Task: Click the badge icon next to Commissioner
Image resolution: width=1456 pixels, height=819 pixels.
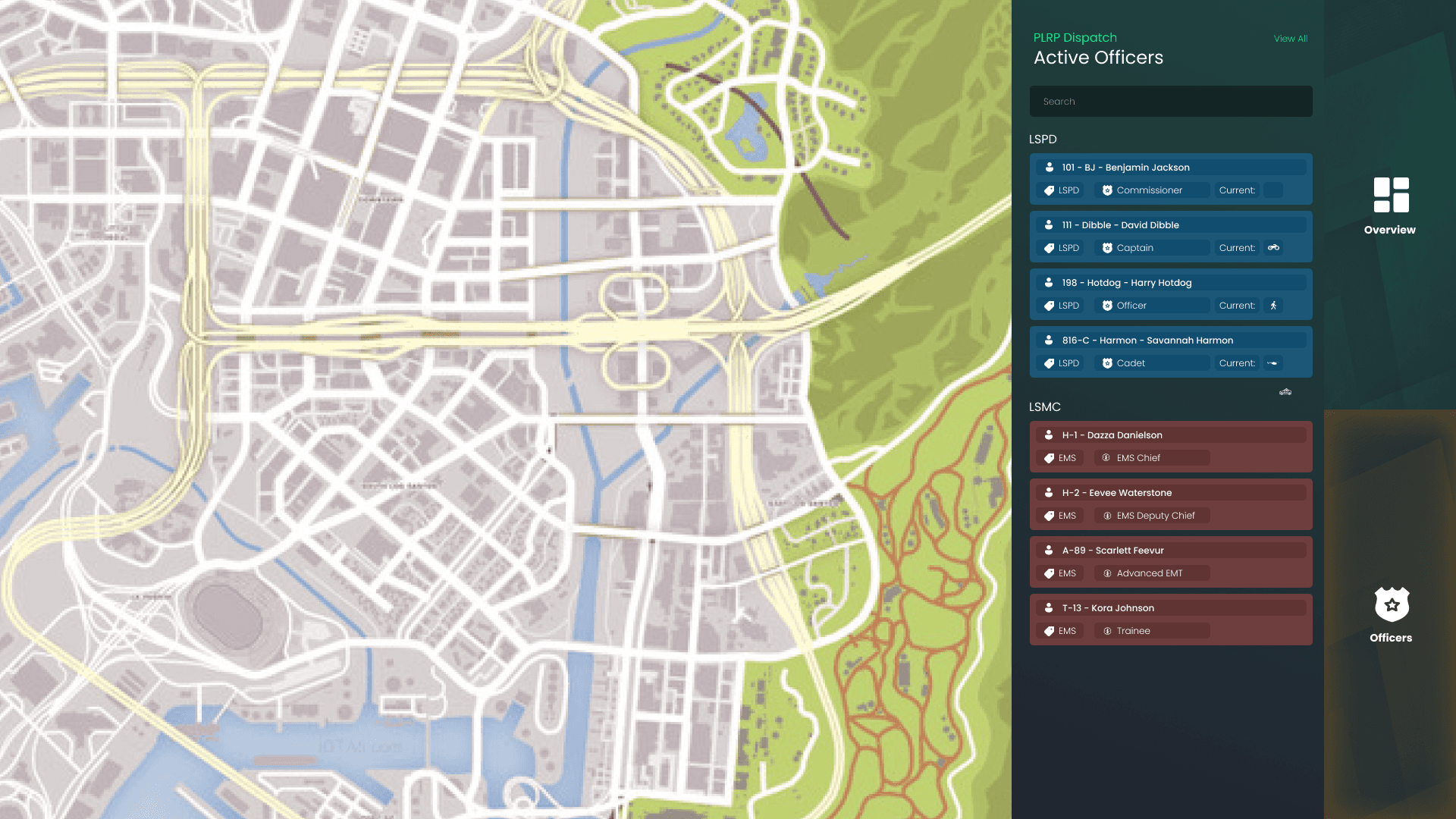Action: pyautogui.click(x=1107, y=190)
